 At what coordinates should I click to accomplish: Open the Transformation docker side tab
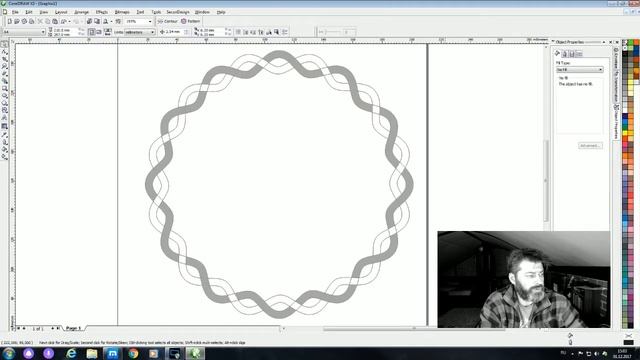[x=616, y=86]
